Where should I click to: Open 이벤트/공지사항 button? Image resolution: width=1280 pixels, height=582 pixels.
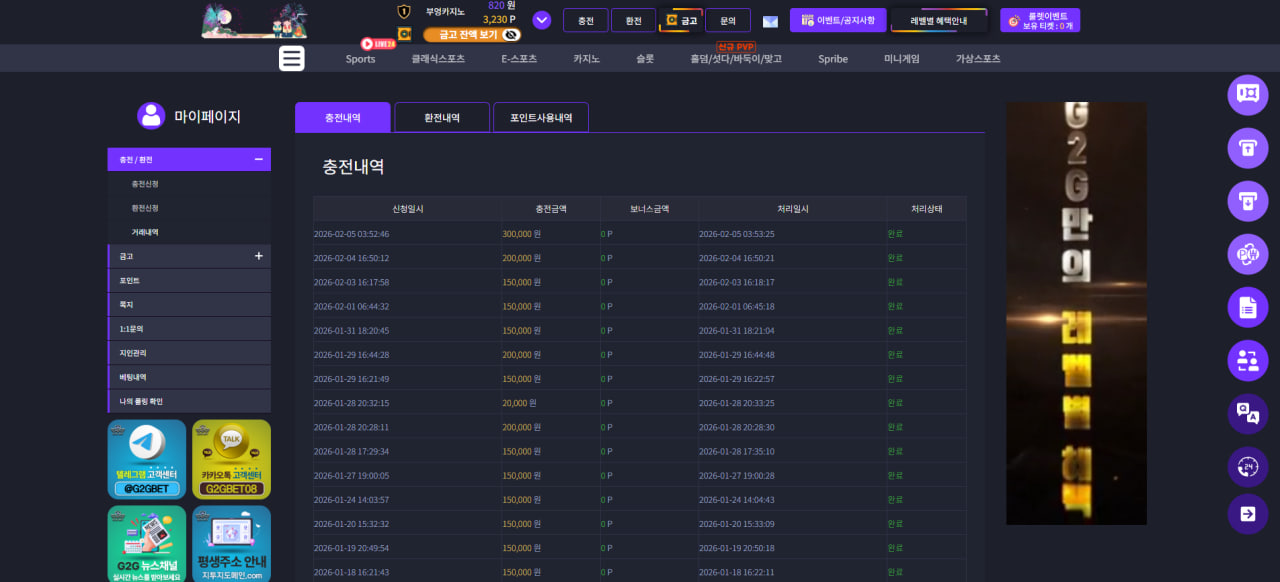838,20
